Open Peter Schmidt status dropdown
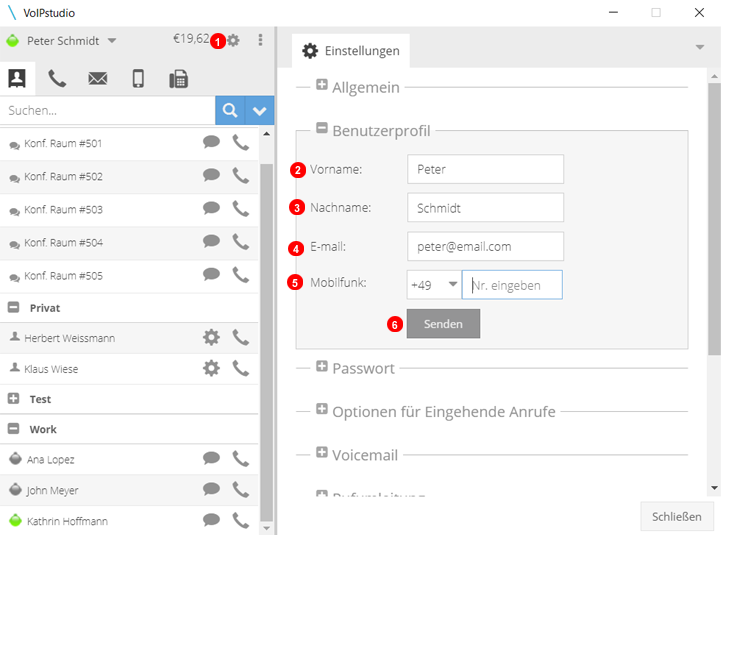 112,41
